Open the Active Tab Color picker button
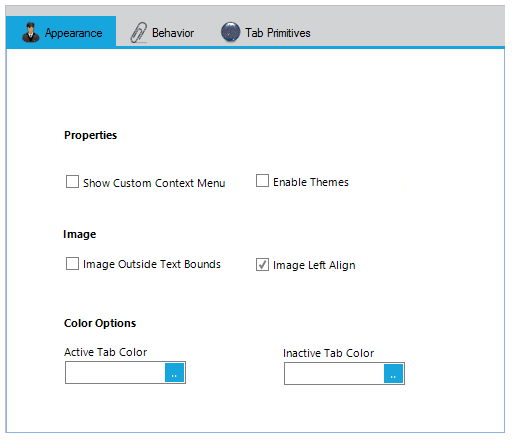 click(x=174, y=373)
